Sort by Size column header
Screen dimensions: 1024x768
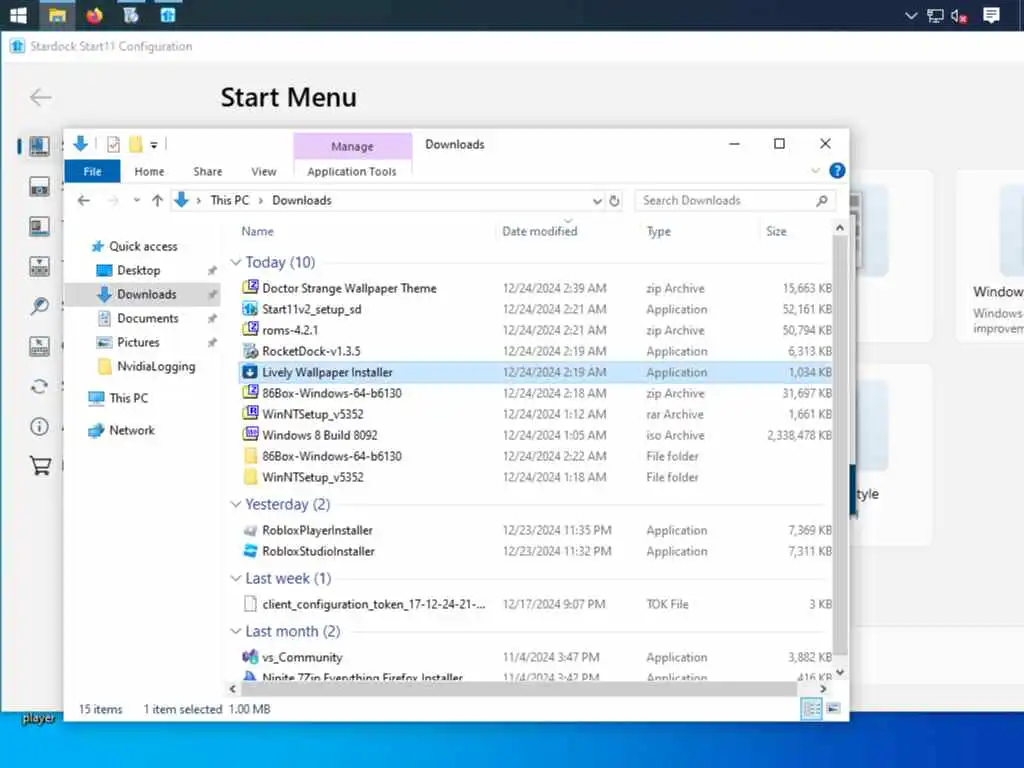tap(776, 231)
